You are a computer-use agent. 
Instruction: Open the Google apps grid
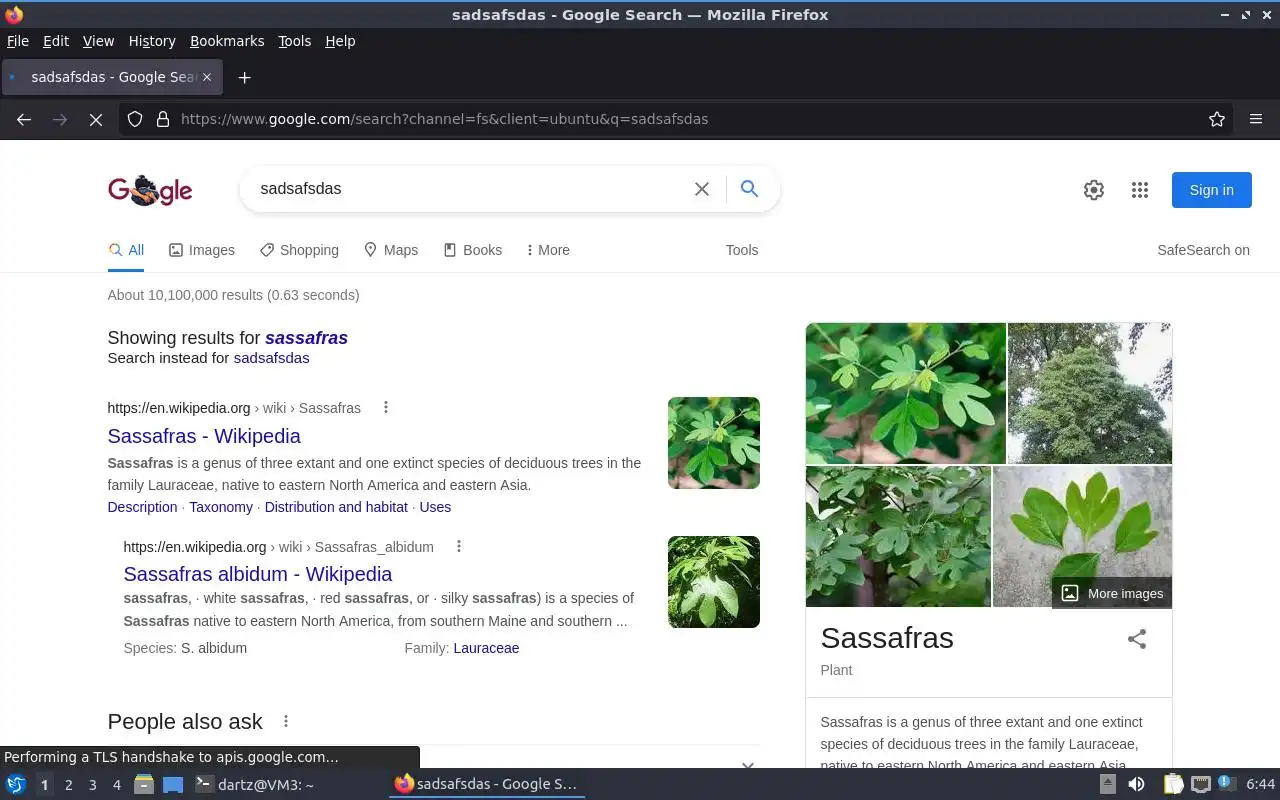[x=1140, y=190]
